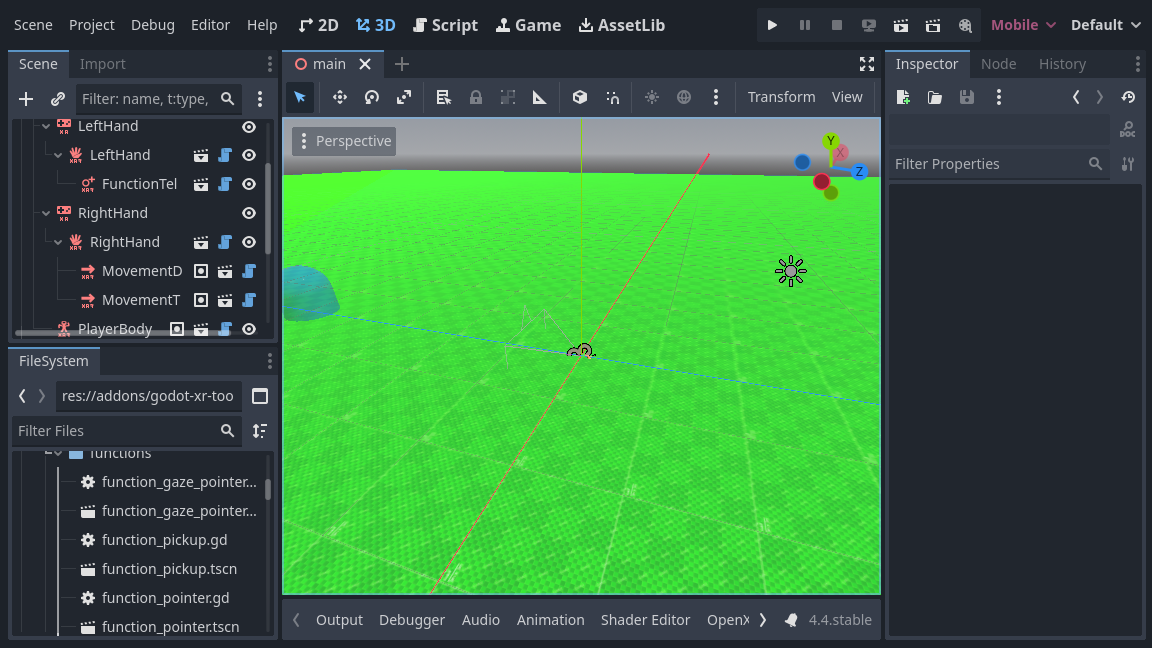Run the project with the play button

coord(771,25)
